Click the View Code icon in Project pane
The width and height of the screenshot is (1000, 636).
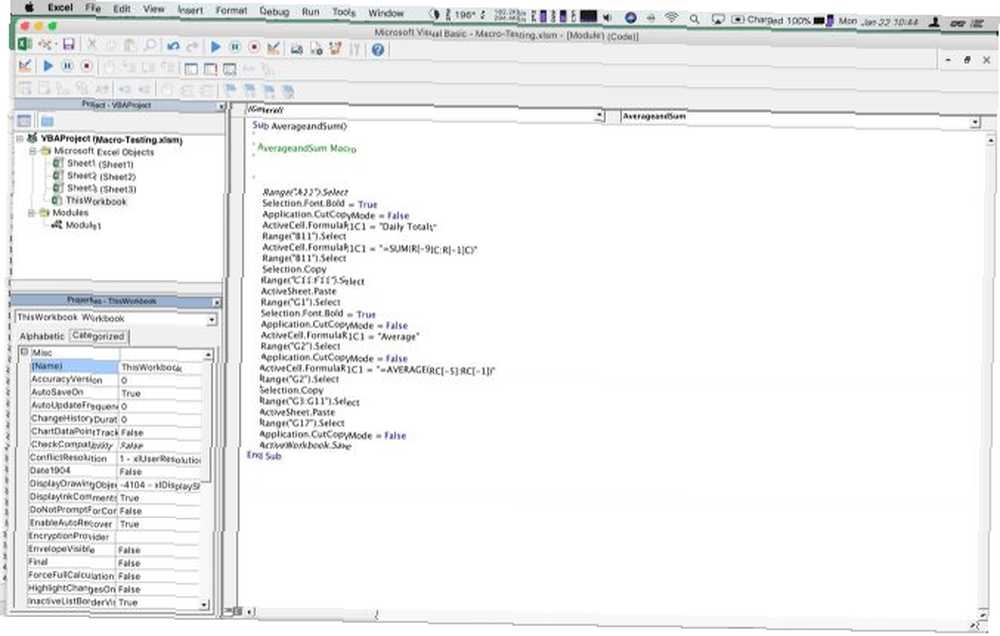(24, 120)
